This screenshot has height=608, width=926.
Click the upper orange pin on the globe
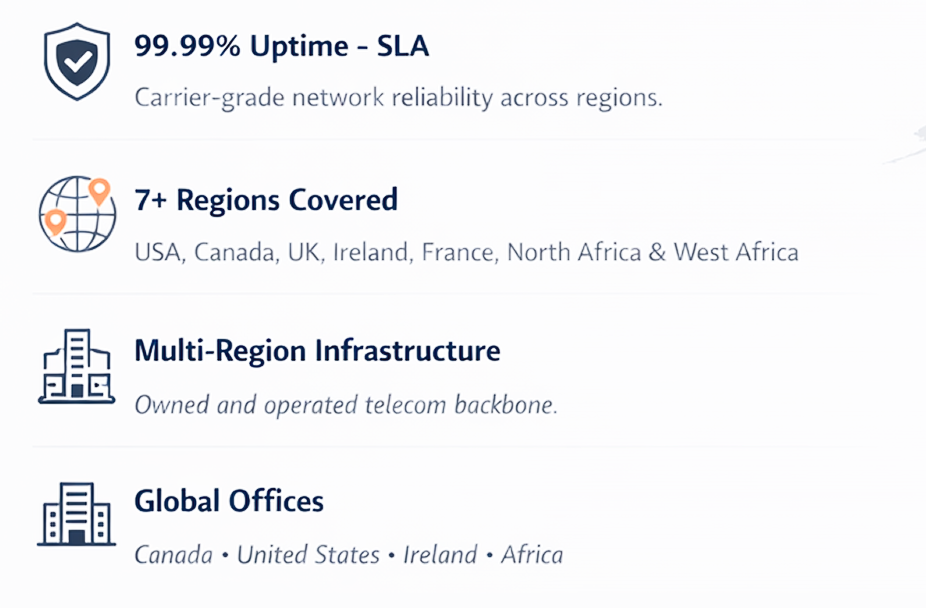click(x=98, y=190)
